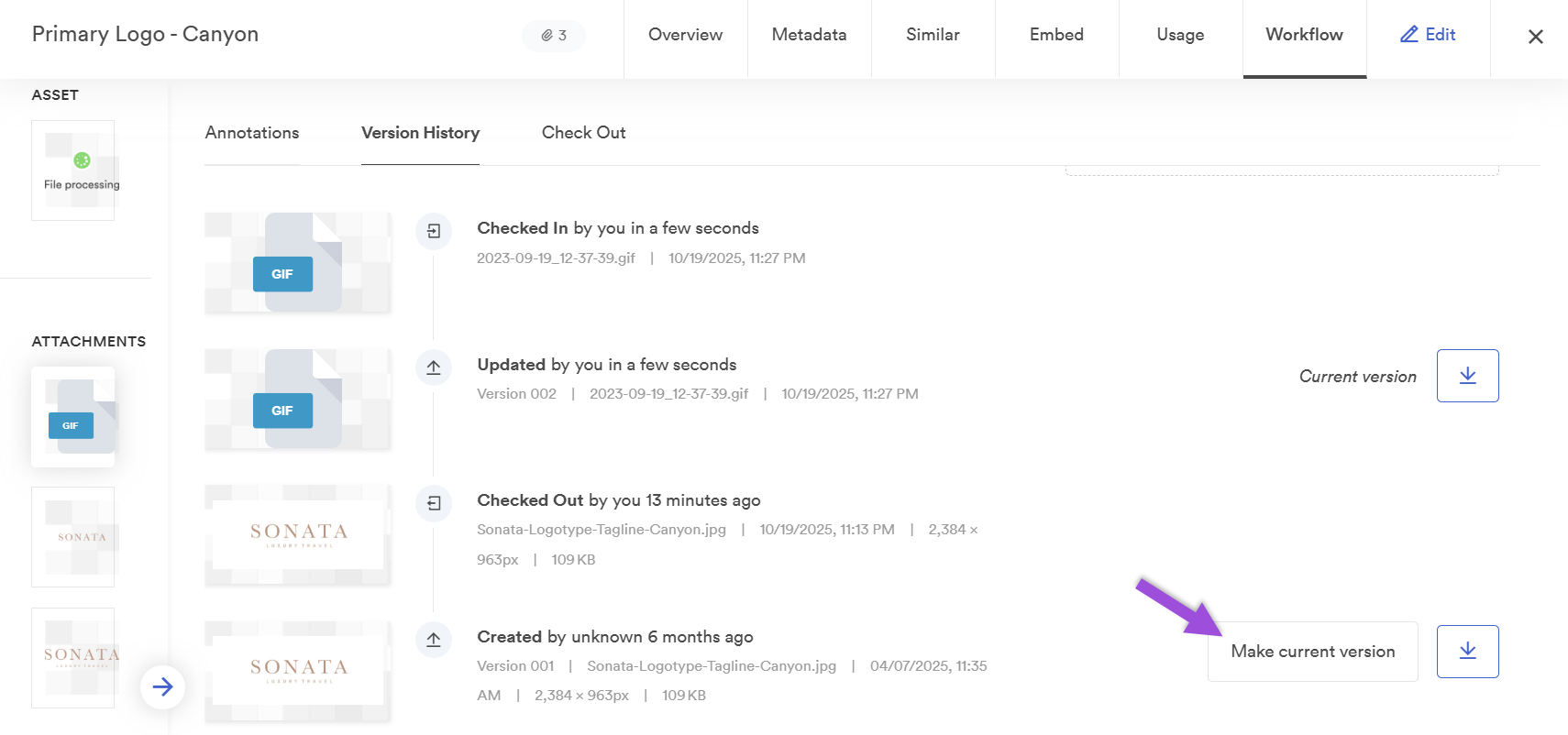Viewport: 1568px width, 735px height.
Task: Click the attachments count badge showing 3
Action: (x=554, y=36)
